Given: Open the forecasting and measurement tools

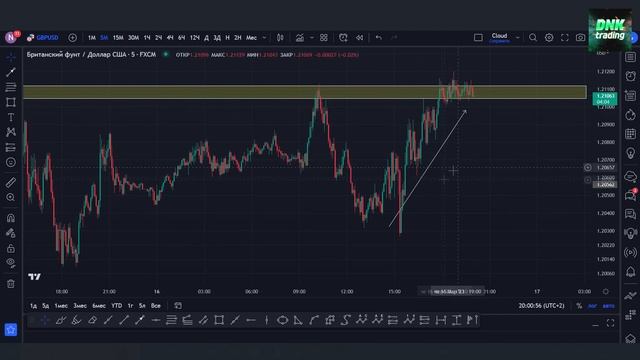Looking at the screenshot, I should point(11,147).
